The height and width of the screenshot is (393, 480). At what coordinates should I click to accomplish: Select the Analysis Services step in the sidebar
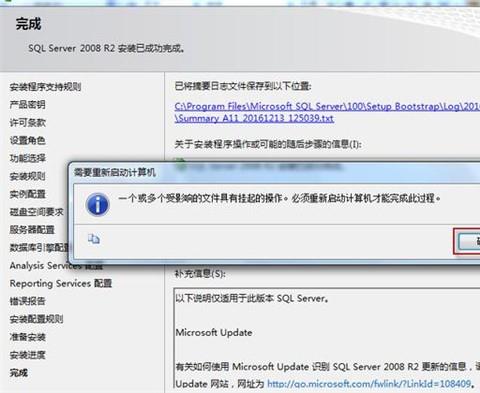[56, 266]
